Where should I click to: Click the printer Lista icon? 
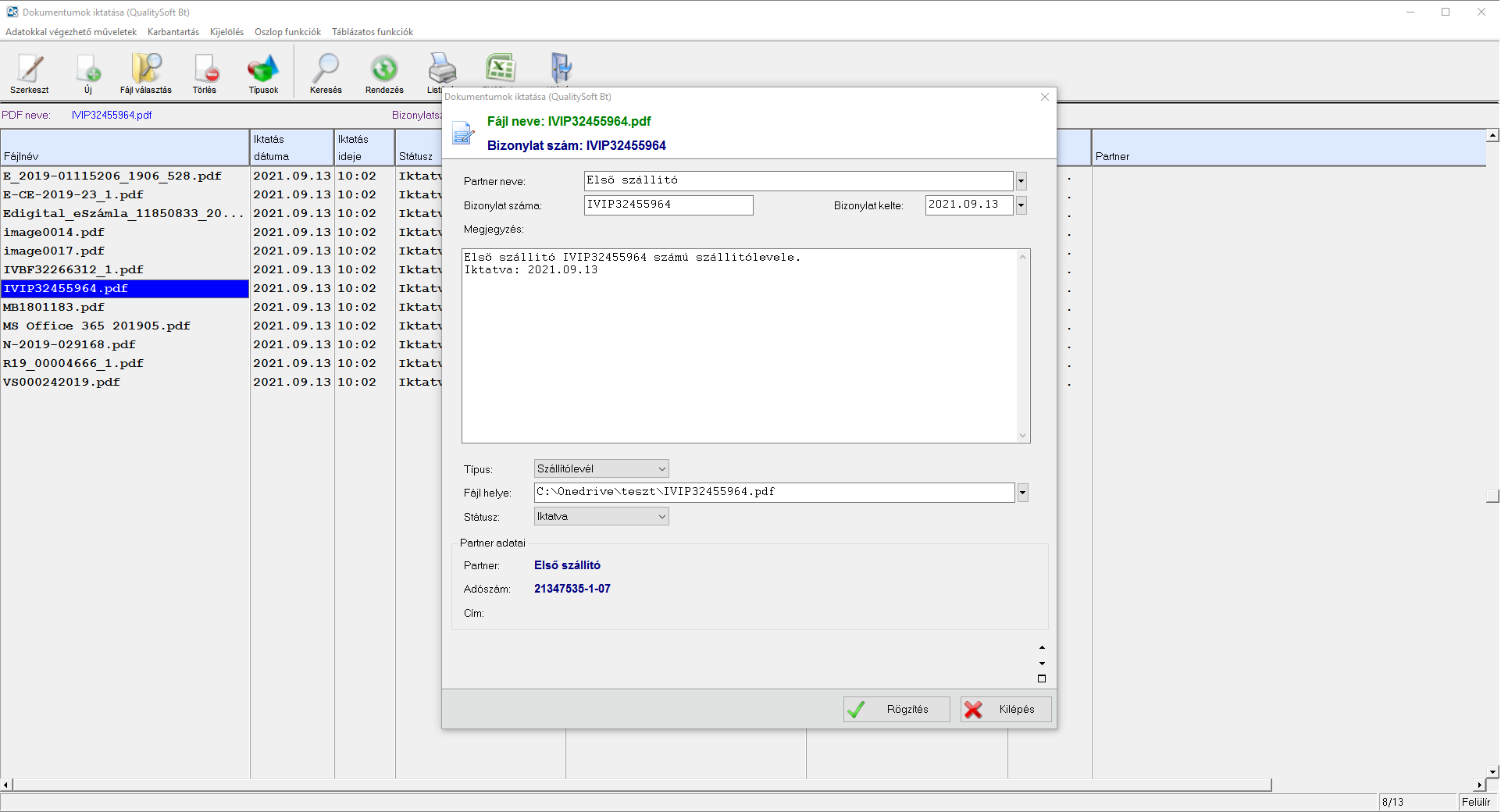point(441,69)
